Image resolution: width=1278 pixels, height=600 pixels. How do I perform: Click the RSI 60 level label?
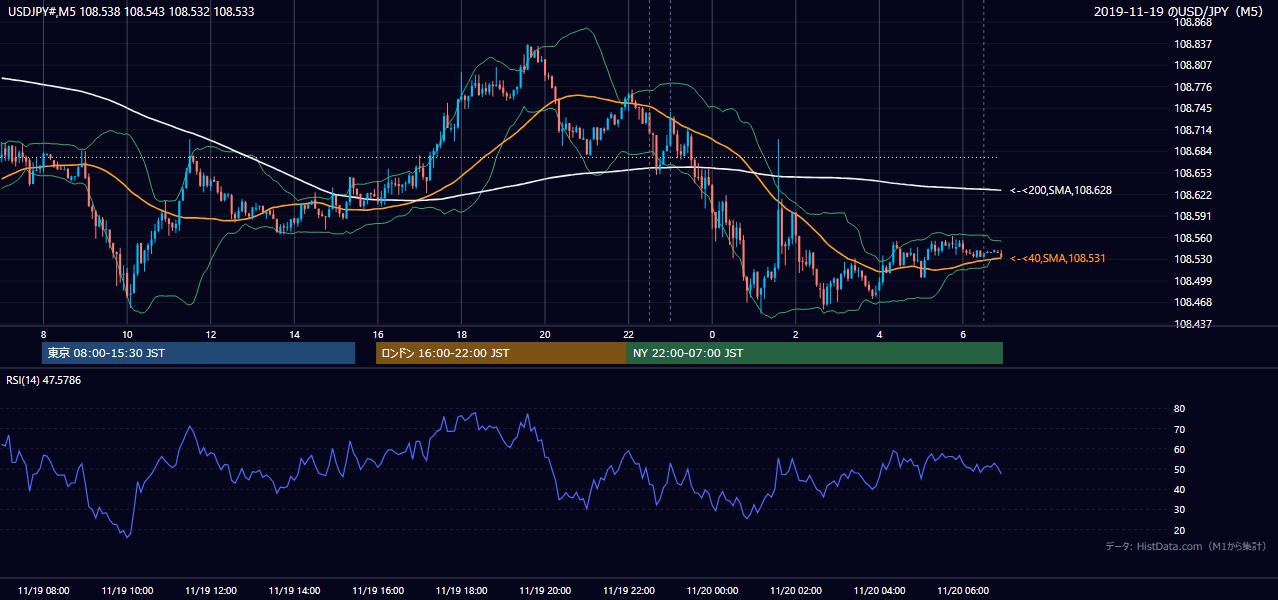(x=1179, y=449)
